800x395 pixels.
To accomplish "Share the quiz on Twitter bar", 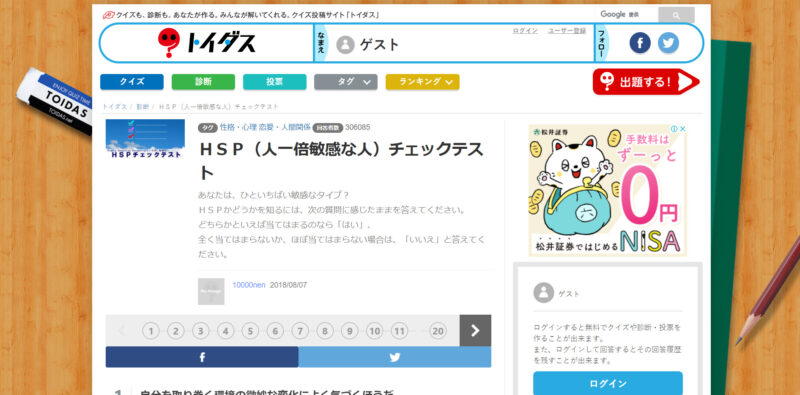I will point(395,357).
